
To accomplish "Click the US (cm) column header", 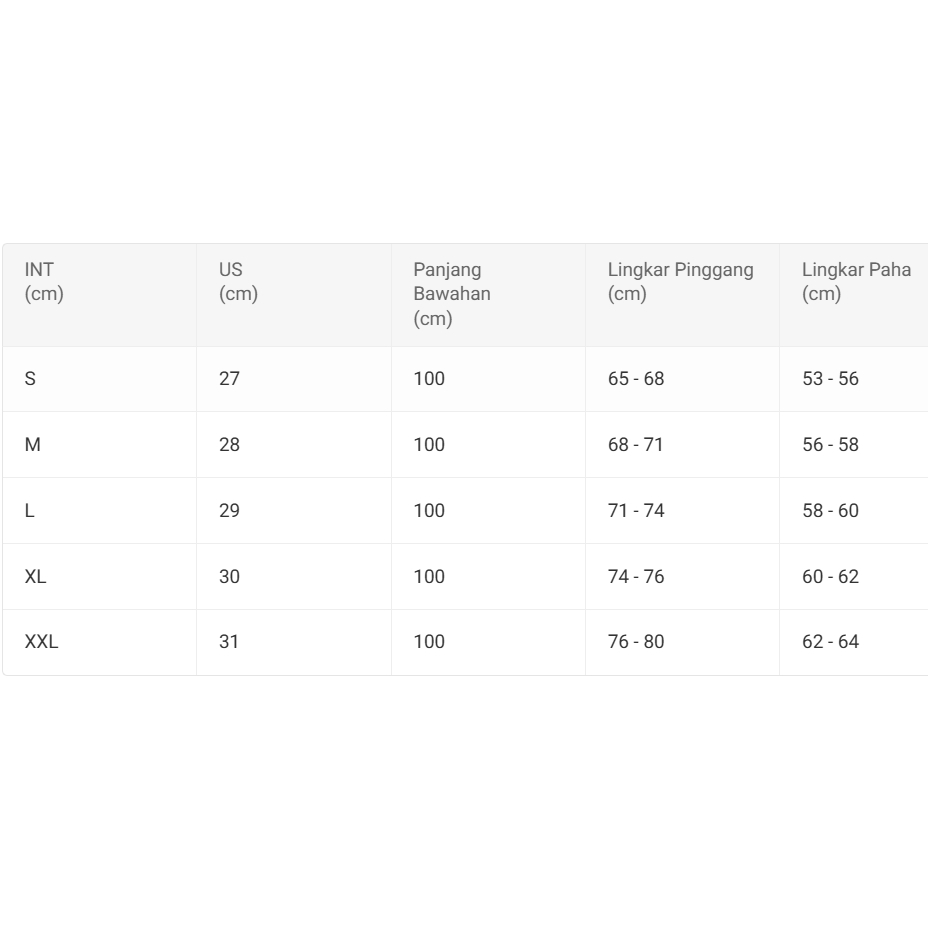I will pyautogui.click(x=238, y=282).
